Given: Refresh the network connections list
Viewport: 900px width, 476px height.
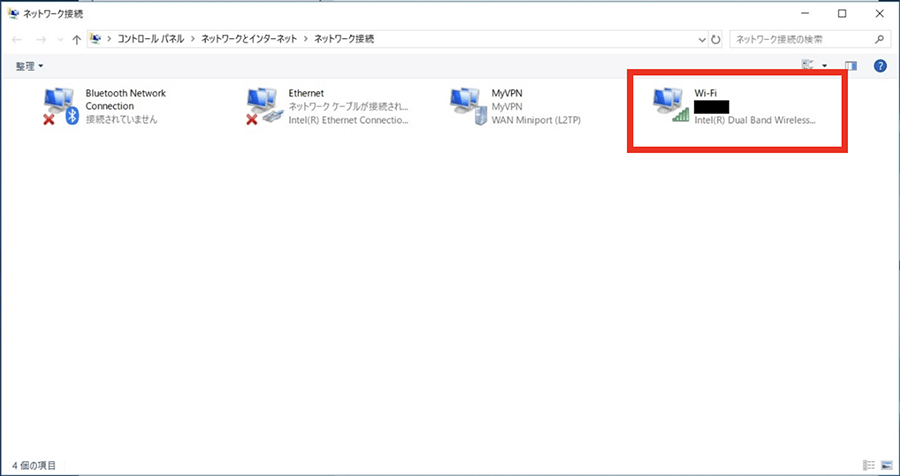Looking at the screenshot, I should [716, 40].
